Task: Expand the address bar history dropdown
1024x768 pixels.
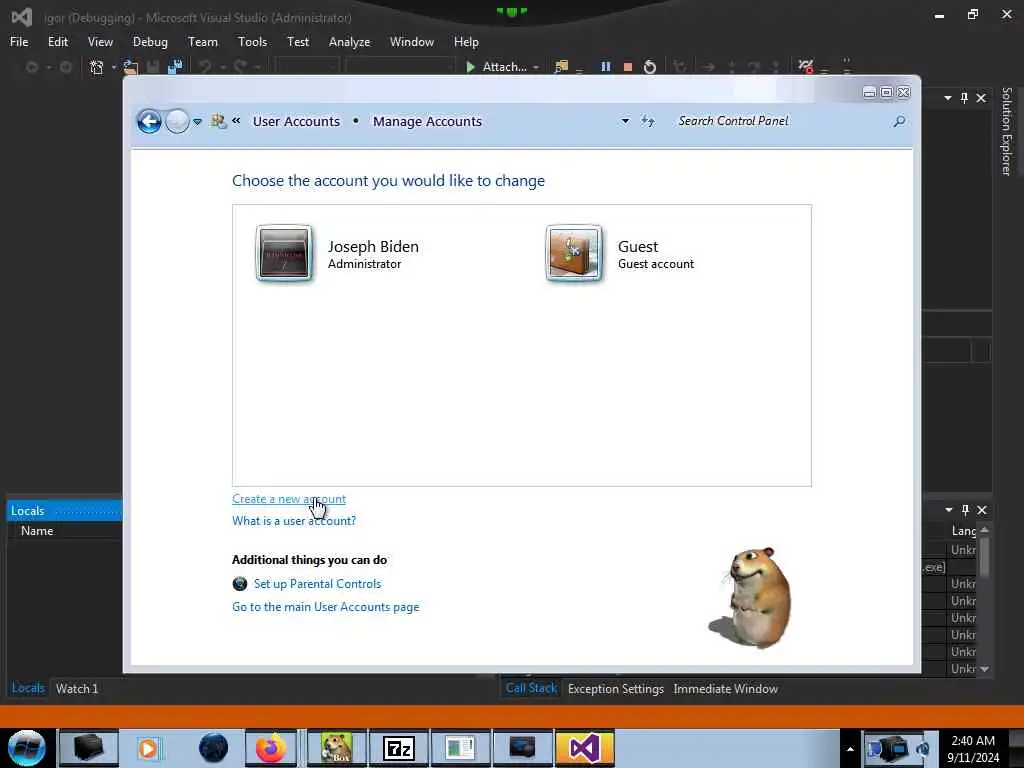Action: (x=625, y=121)
